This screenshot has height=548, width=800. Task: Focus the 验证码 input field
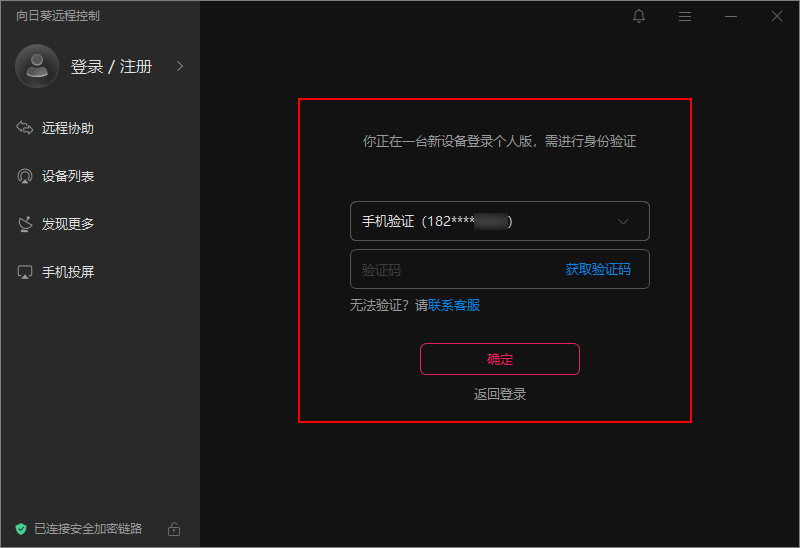pyautogui.click(x=450, y=270)
